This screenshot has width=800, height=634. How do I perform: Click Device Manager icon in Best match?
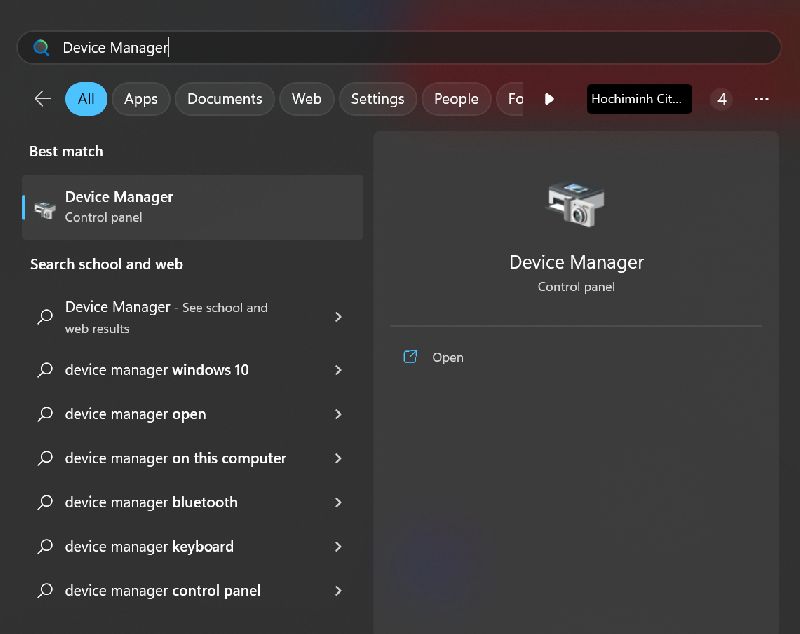click(45, 208)
